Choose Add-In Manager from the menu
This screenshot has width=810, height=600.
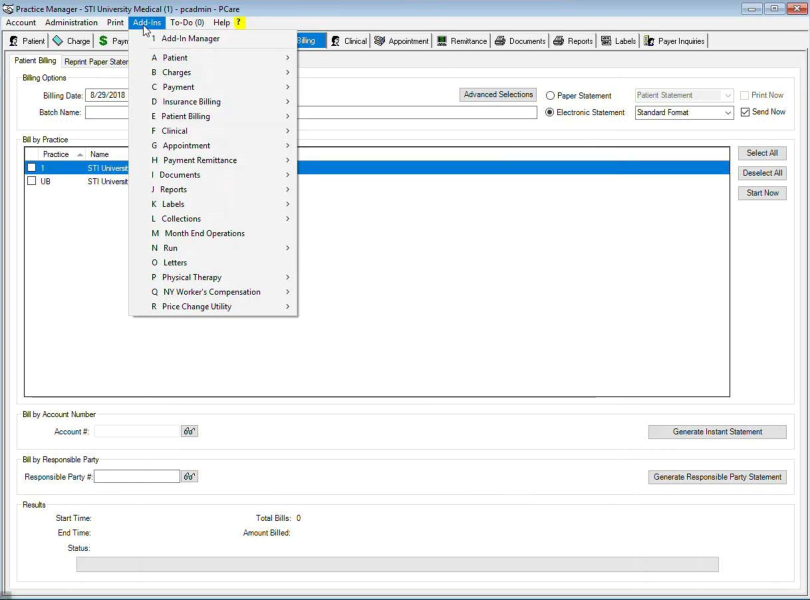tap(190, 39)
